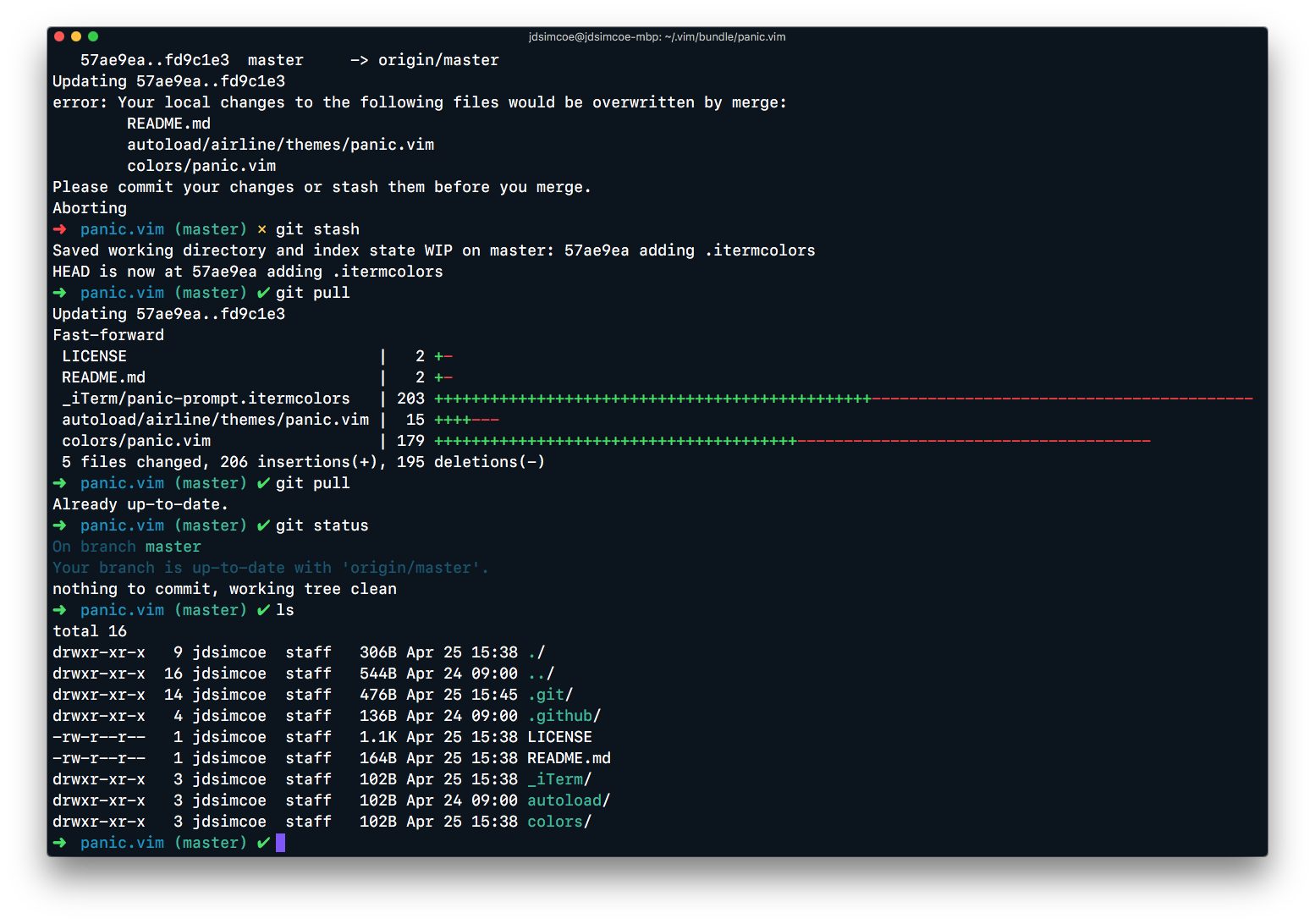This screenshot has width=1315, height=924.
Task: Click the '.git/' directory entry
Action: click(550, 695)
